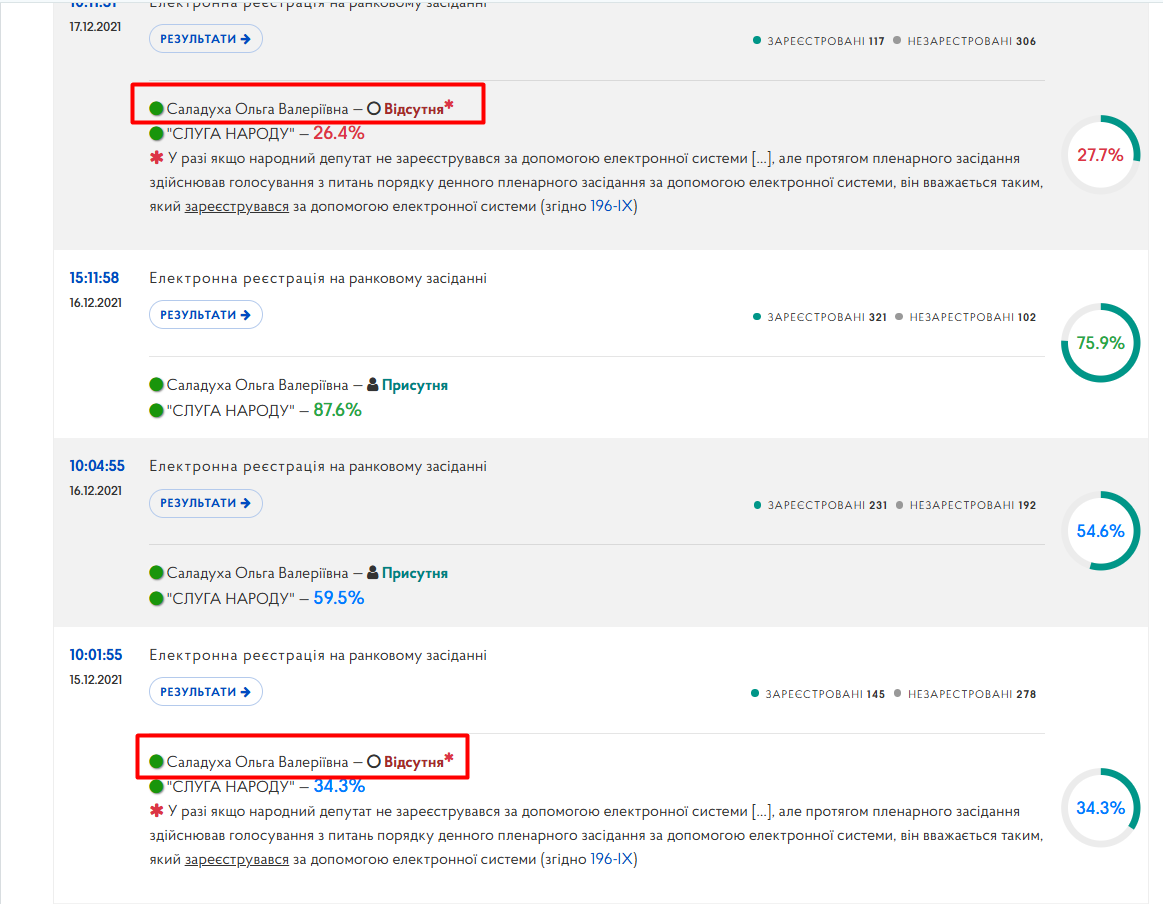1163x904 pixels.
Task: Open the 196-IX link in the top footnote
Action: coord(611,206)
